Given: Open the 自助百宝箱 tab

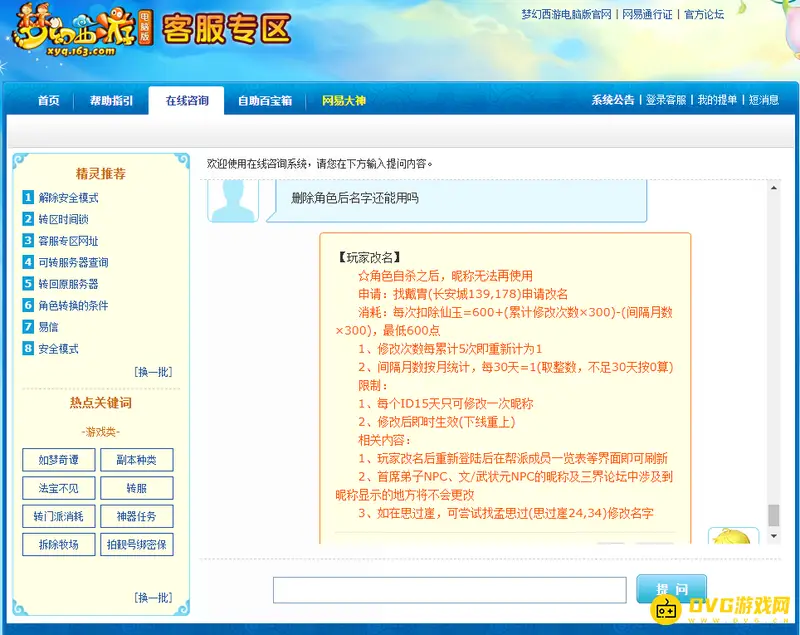Looking at the screenshot, I should (x=265, y=100).
